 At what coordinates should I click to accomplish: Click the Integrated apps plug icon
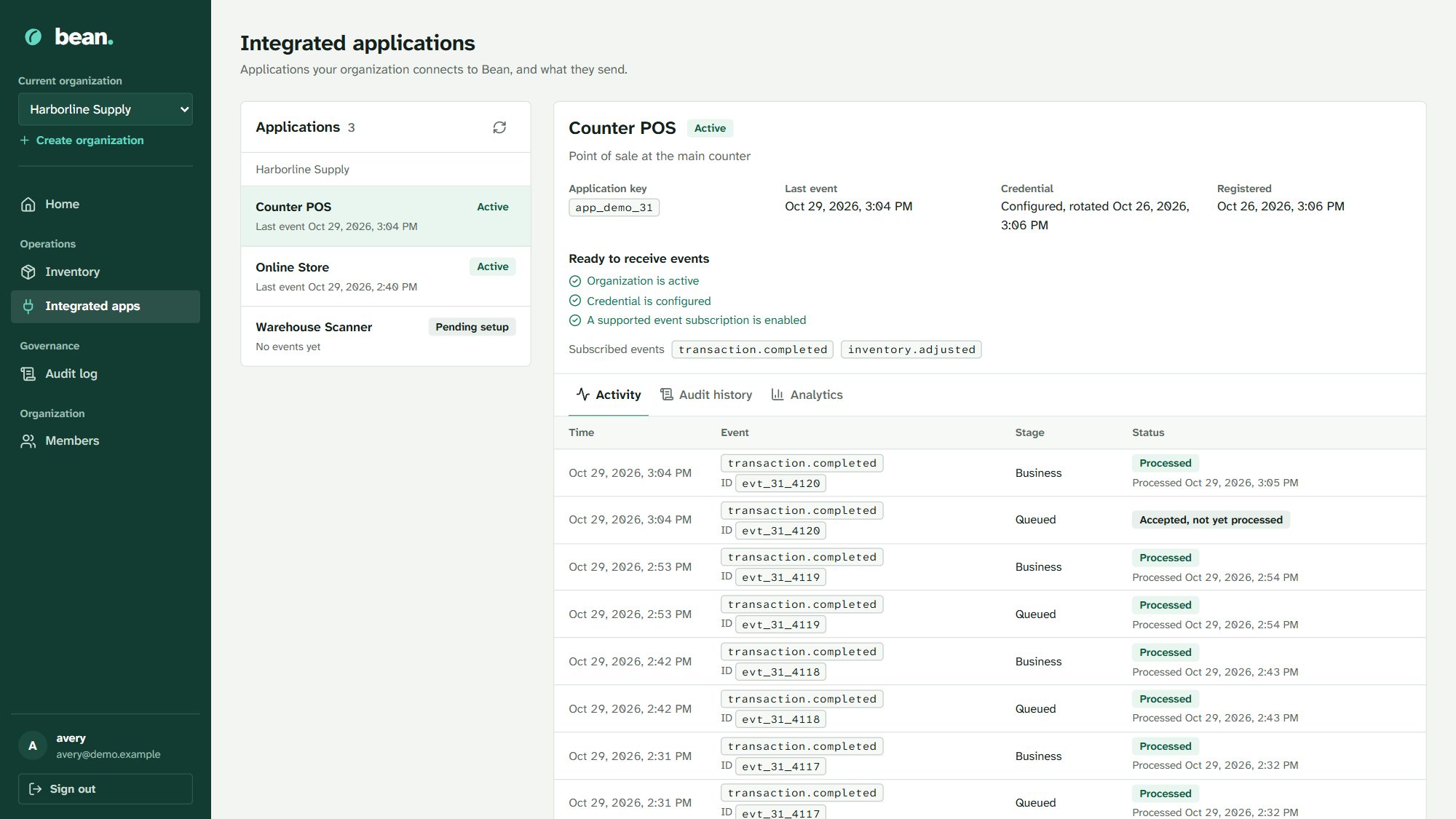tap(28, 306)
